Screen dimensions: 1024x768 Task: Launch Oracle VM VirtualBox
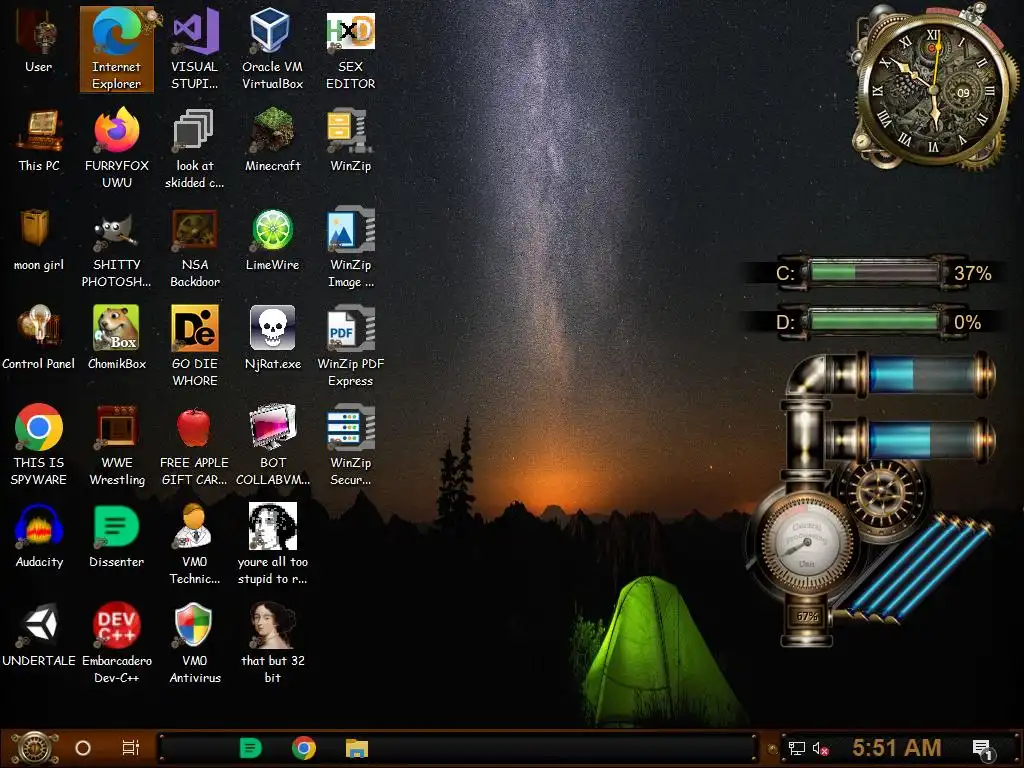click(272, 50)
